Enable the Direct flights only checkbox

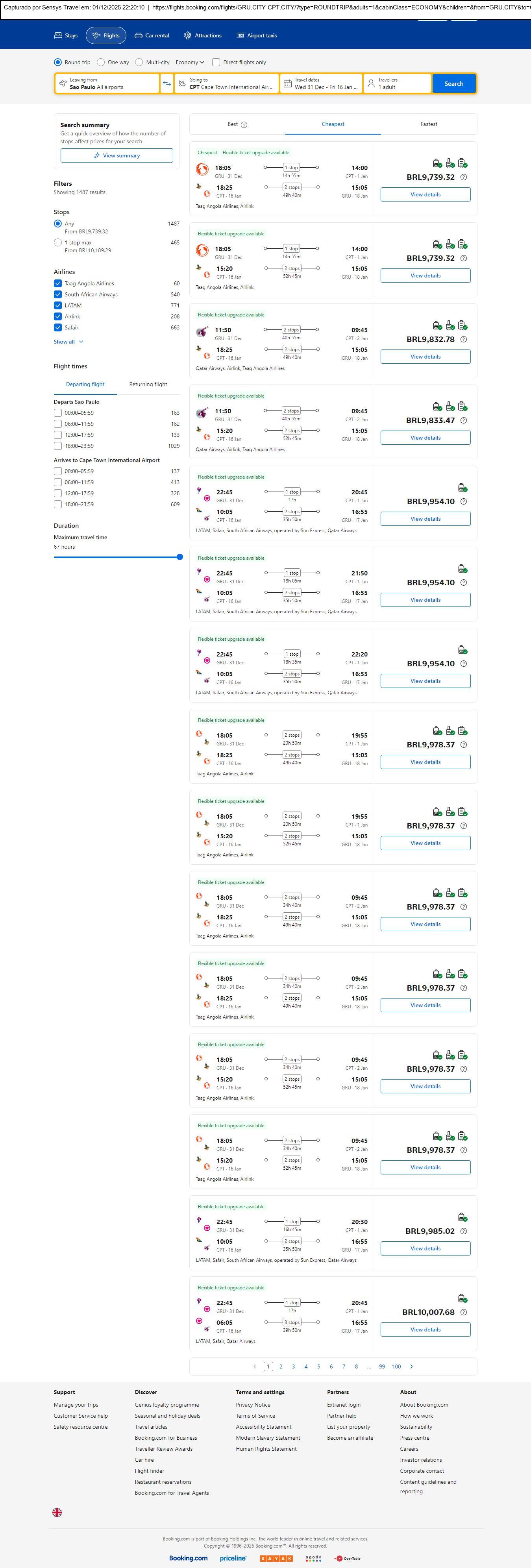coord(216,62)
